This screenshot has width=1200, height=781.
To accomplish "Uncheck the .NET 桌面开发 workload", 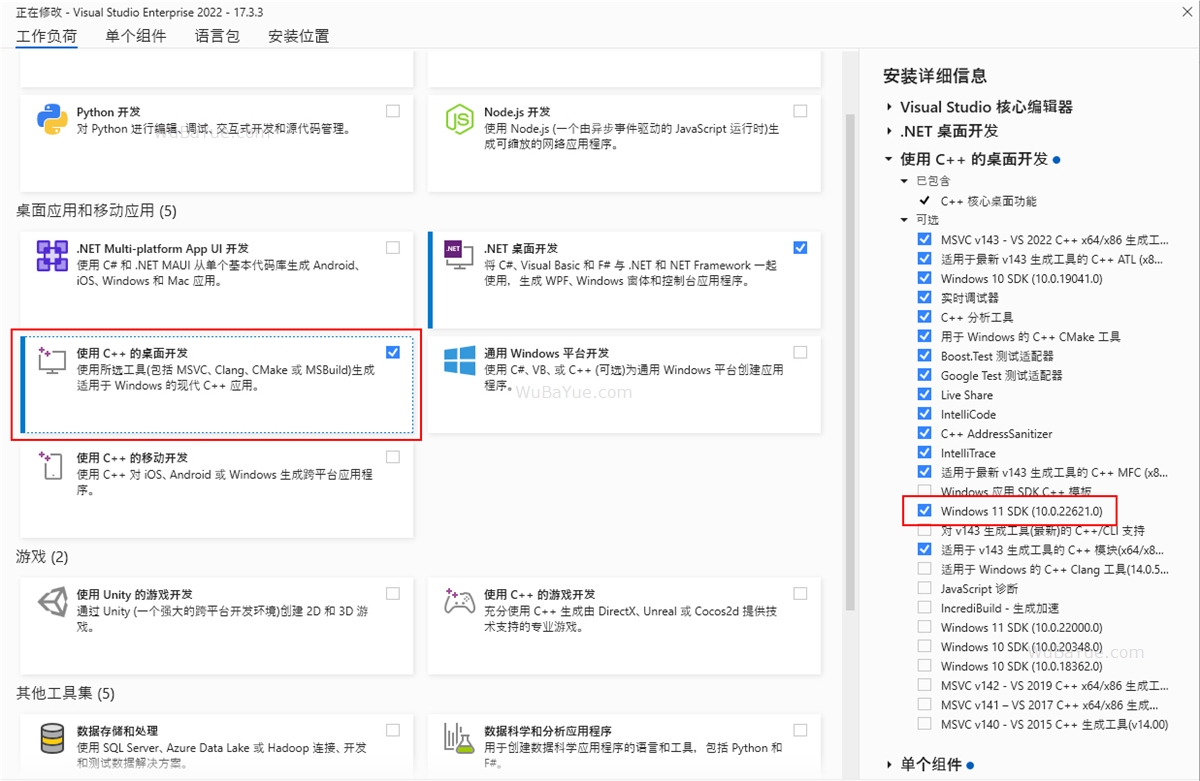I will 800,248.
